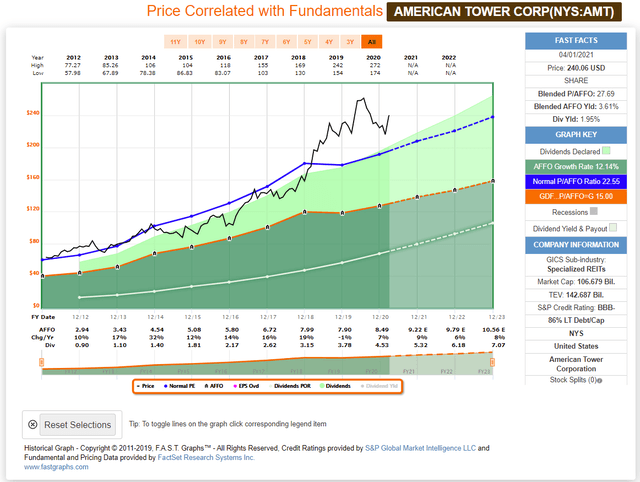This screenshot has width=640, height=482.
Task: Toggle Dividends POR legend item
Action: pos(290,386)
